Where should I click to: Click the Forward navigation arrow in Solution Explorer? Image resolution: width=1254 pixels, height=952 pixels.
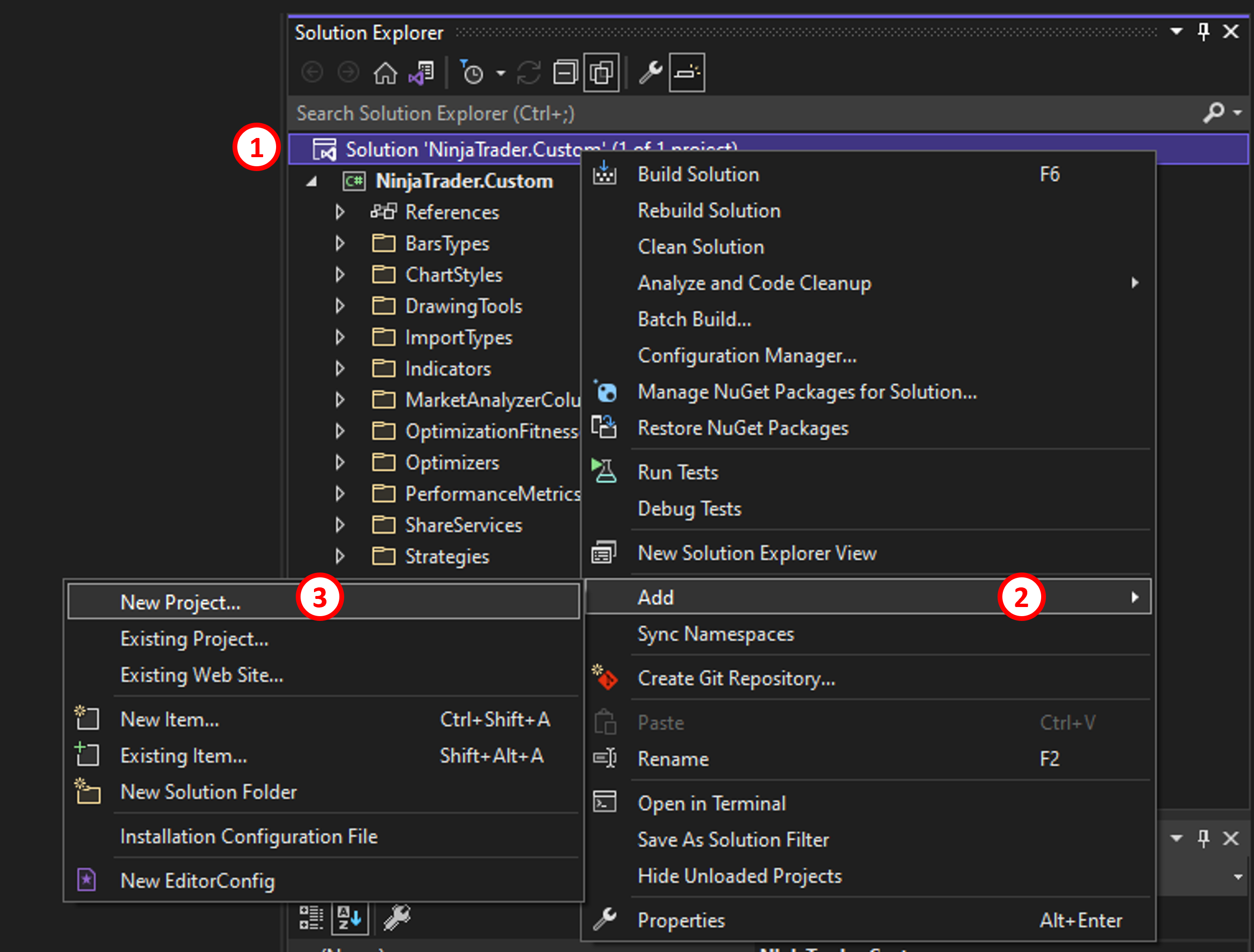point(348,72)
